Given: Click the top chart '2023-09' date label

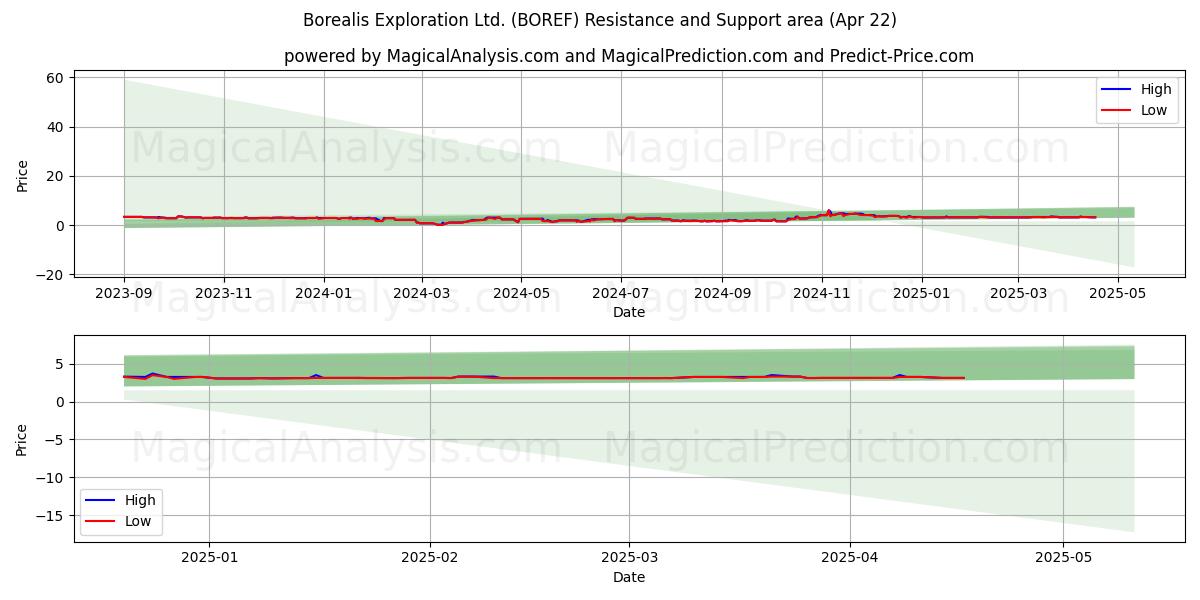Looking at the screenshot, I should pos(124,295).
